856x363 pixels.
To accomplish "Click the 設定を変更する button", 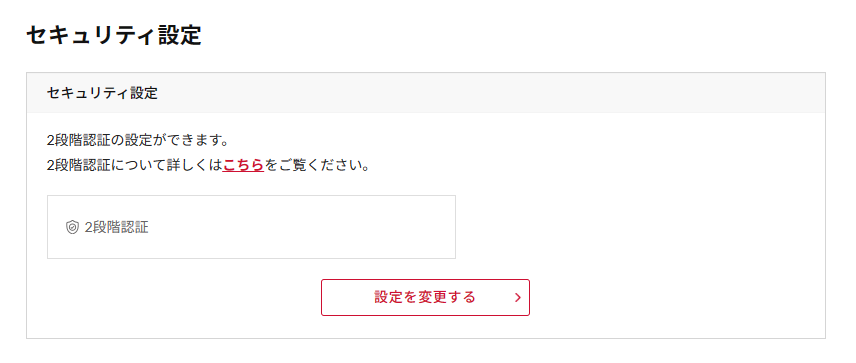I will pyautogui.click(x=425, y=297).
